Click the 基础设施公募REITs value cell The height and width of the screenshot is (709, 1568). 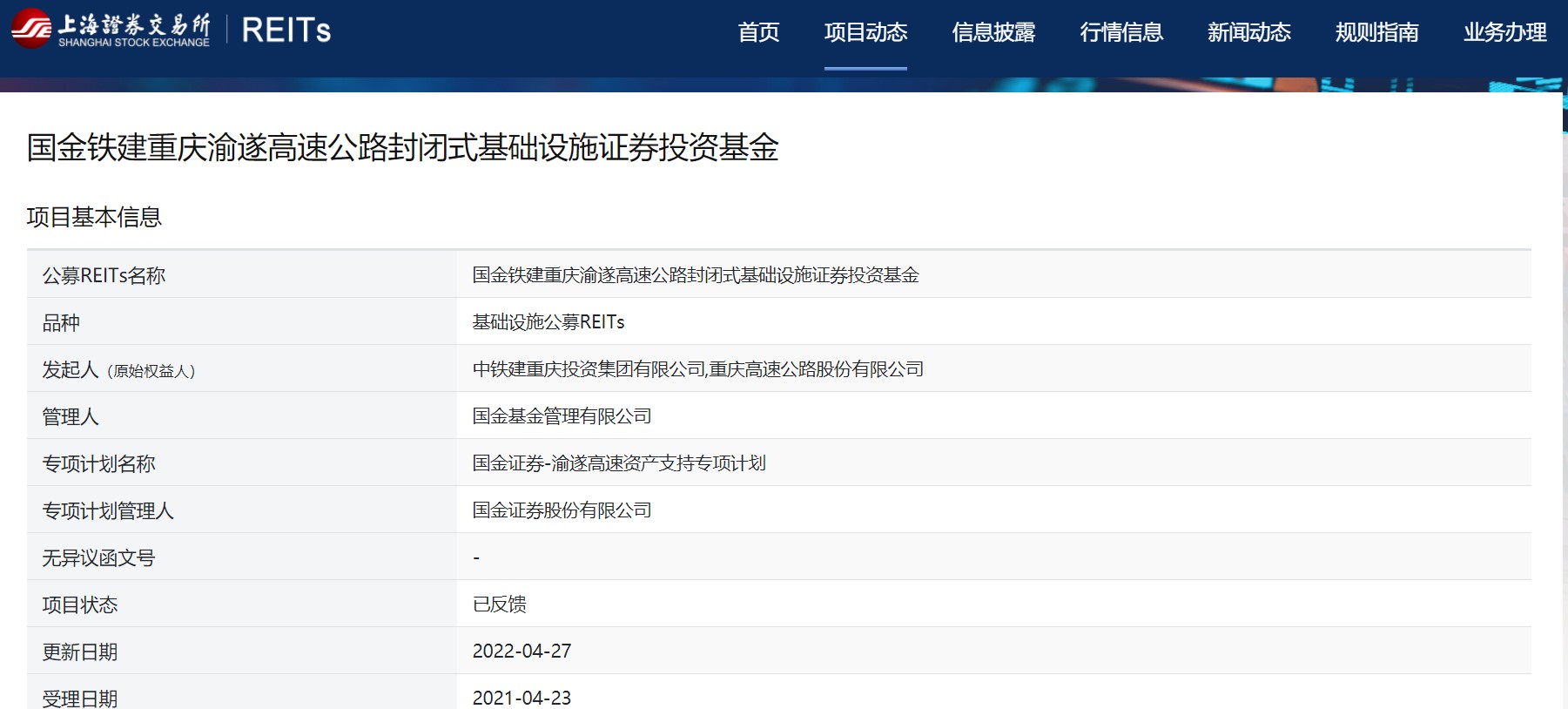(x=548, y=322)
